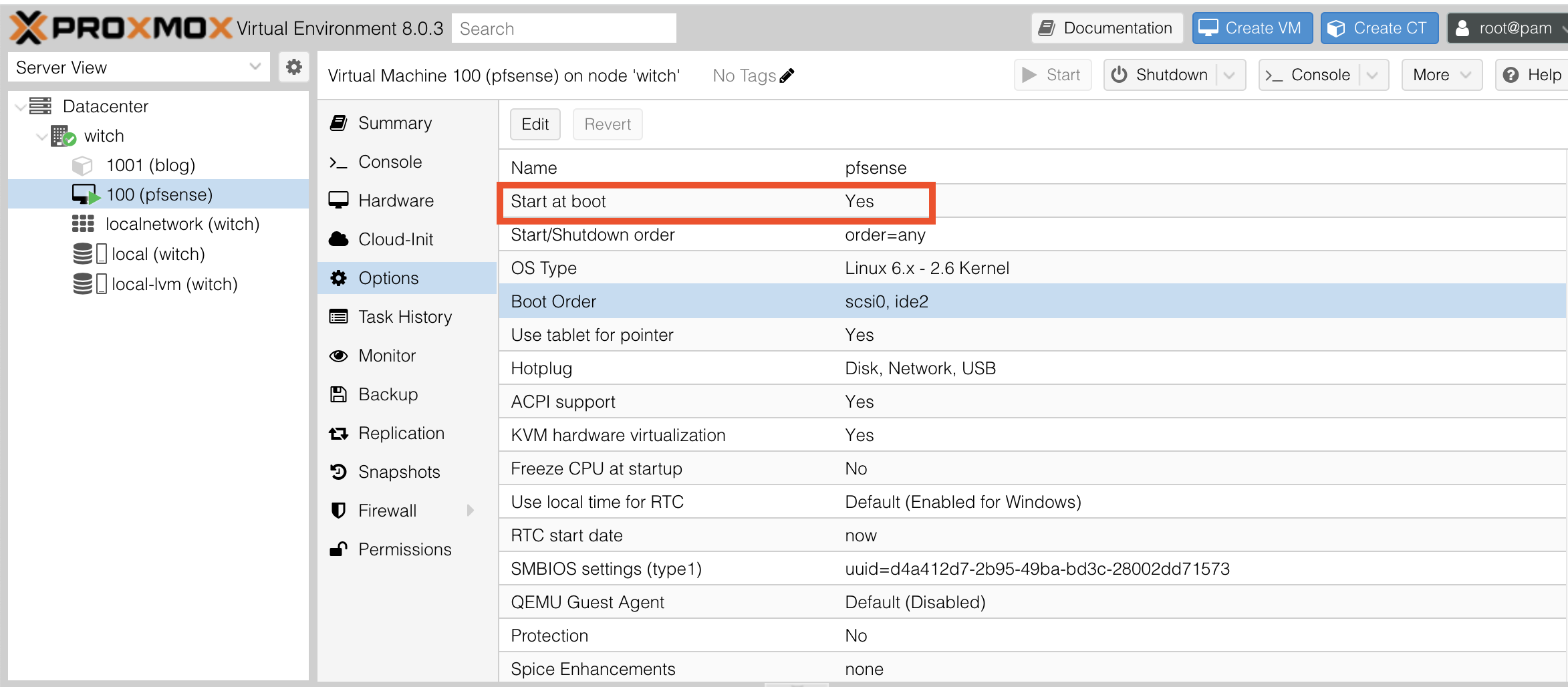Click the Create VM button
The width and height of the screenshot is (1568, 687).
(x=1252, y=28)
